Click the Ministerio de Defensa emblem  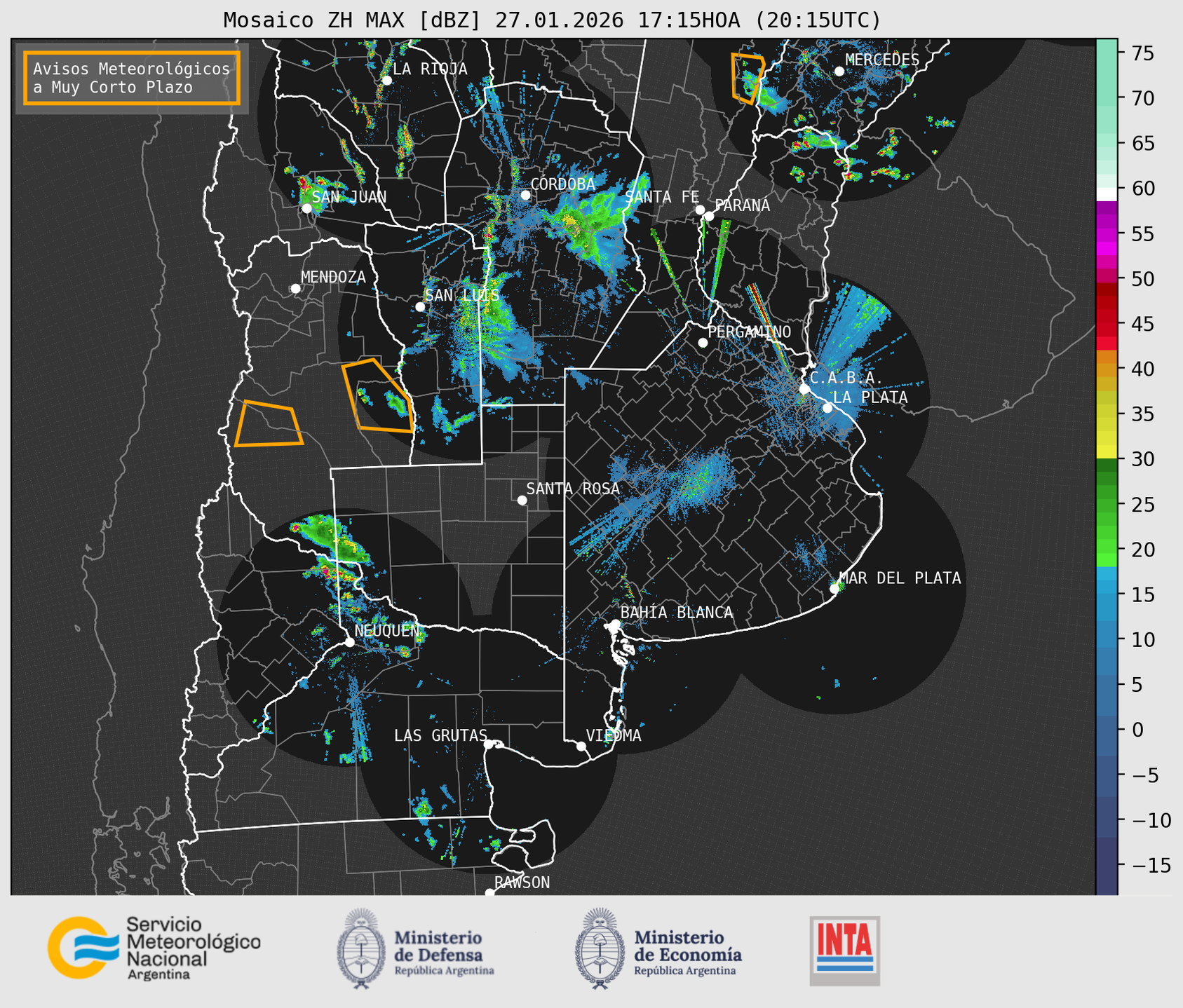point(360,948)
